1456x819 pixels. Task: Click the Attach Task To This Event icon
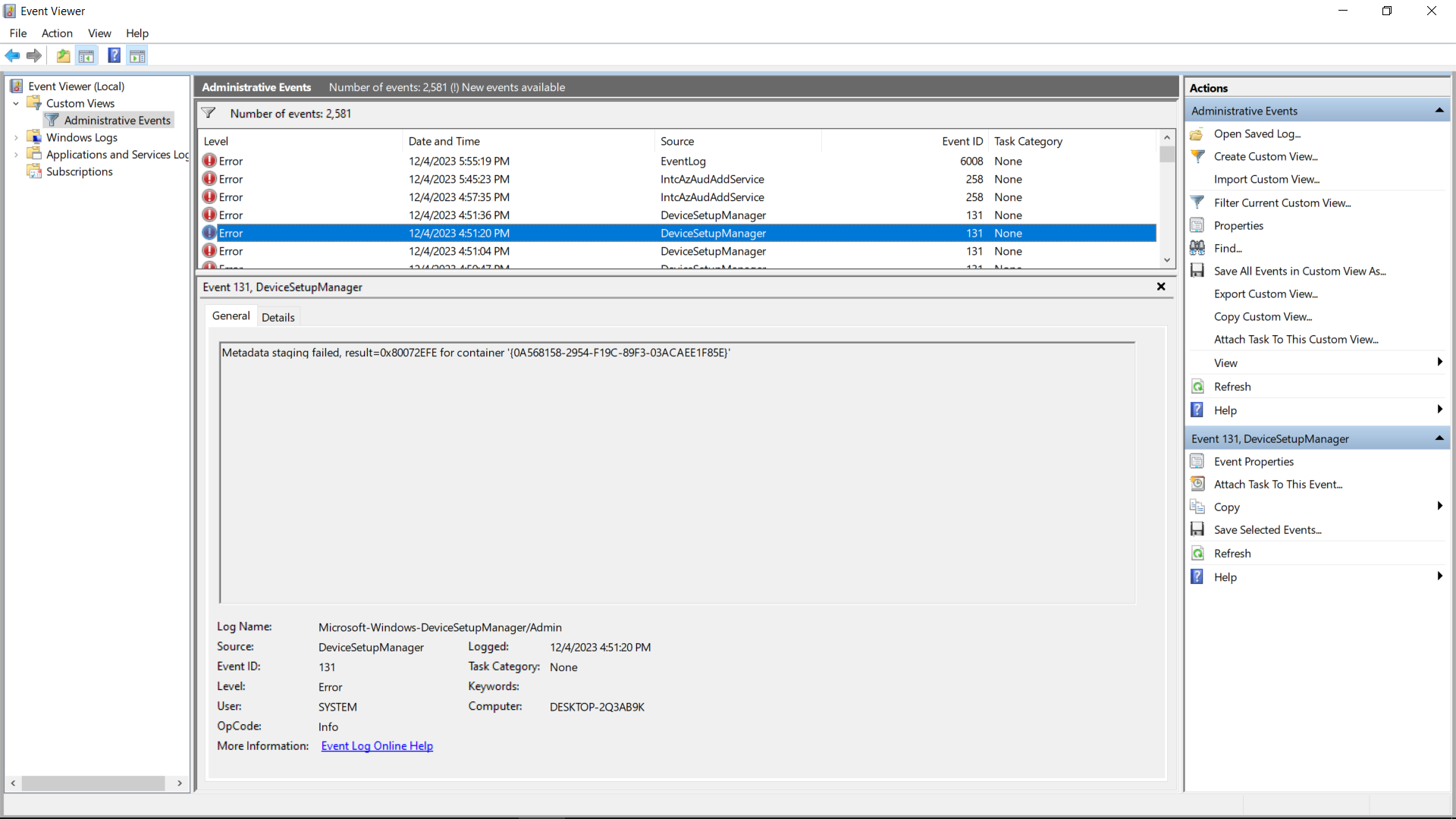1197,484
